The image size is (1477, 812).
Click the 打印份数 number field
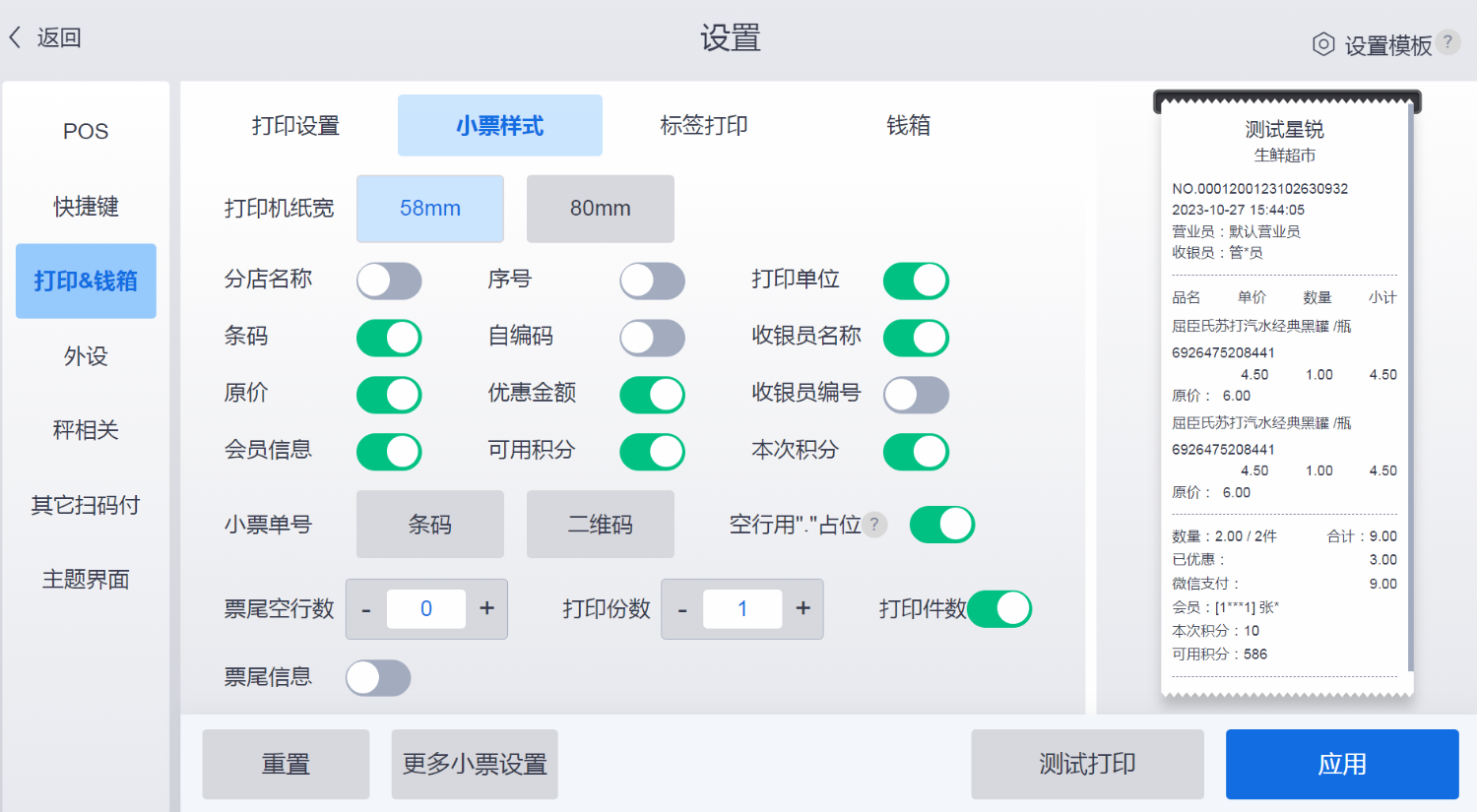742,609
